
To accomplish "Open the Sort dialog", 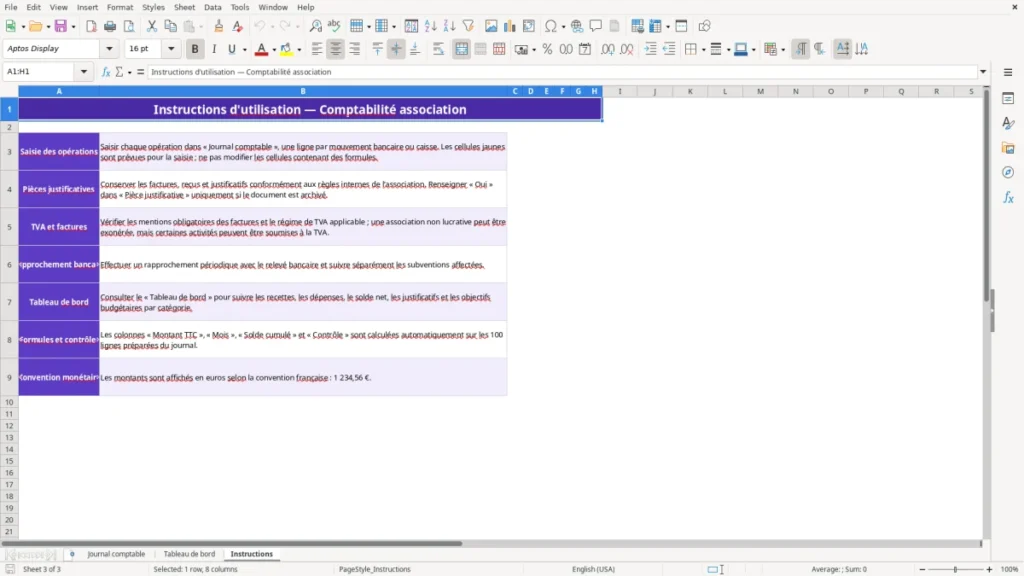I will point(411,26).
